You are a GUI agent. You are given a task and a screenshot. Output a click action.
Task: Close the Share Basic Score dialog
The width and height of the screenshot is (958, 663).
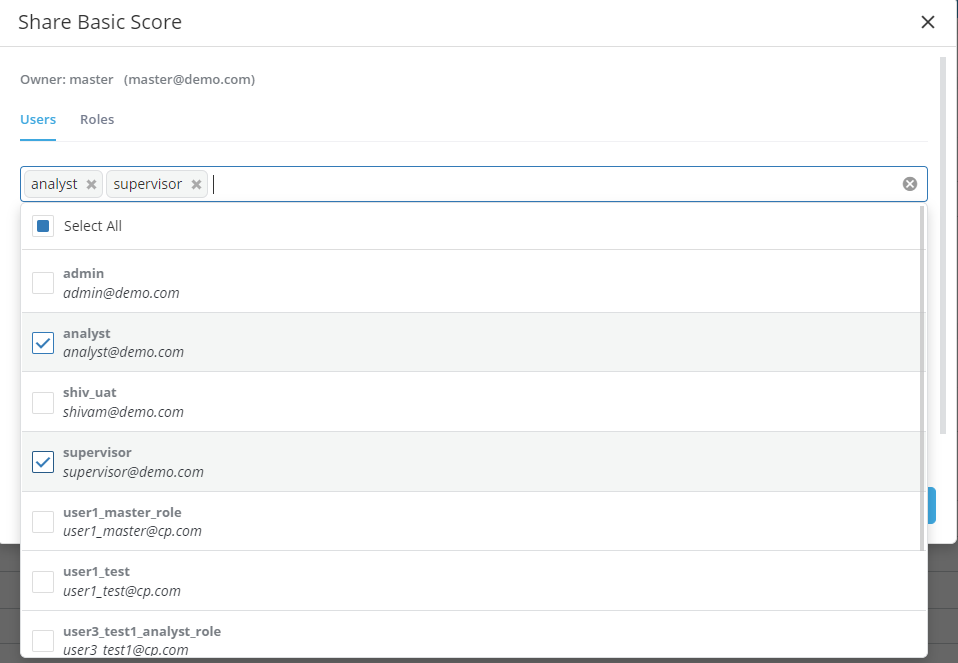pos(927,22)
